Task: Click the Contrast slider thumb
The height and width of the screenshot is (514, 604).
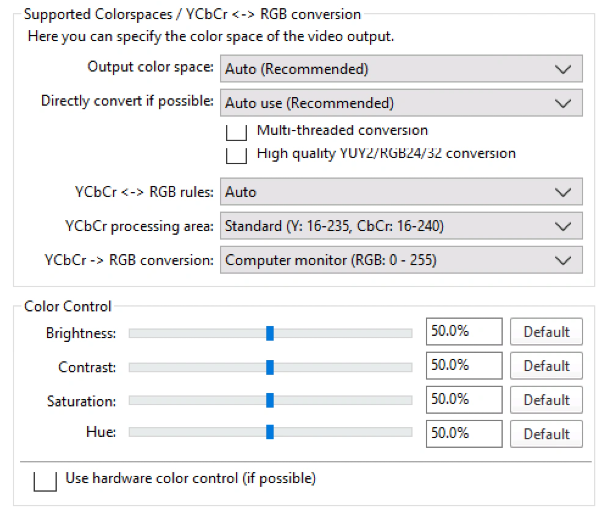Action: [270, 367]
